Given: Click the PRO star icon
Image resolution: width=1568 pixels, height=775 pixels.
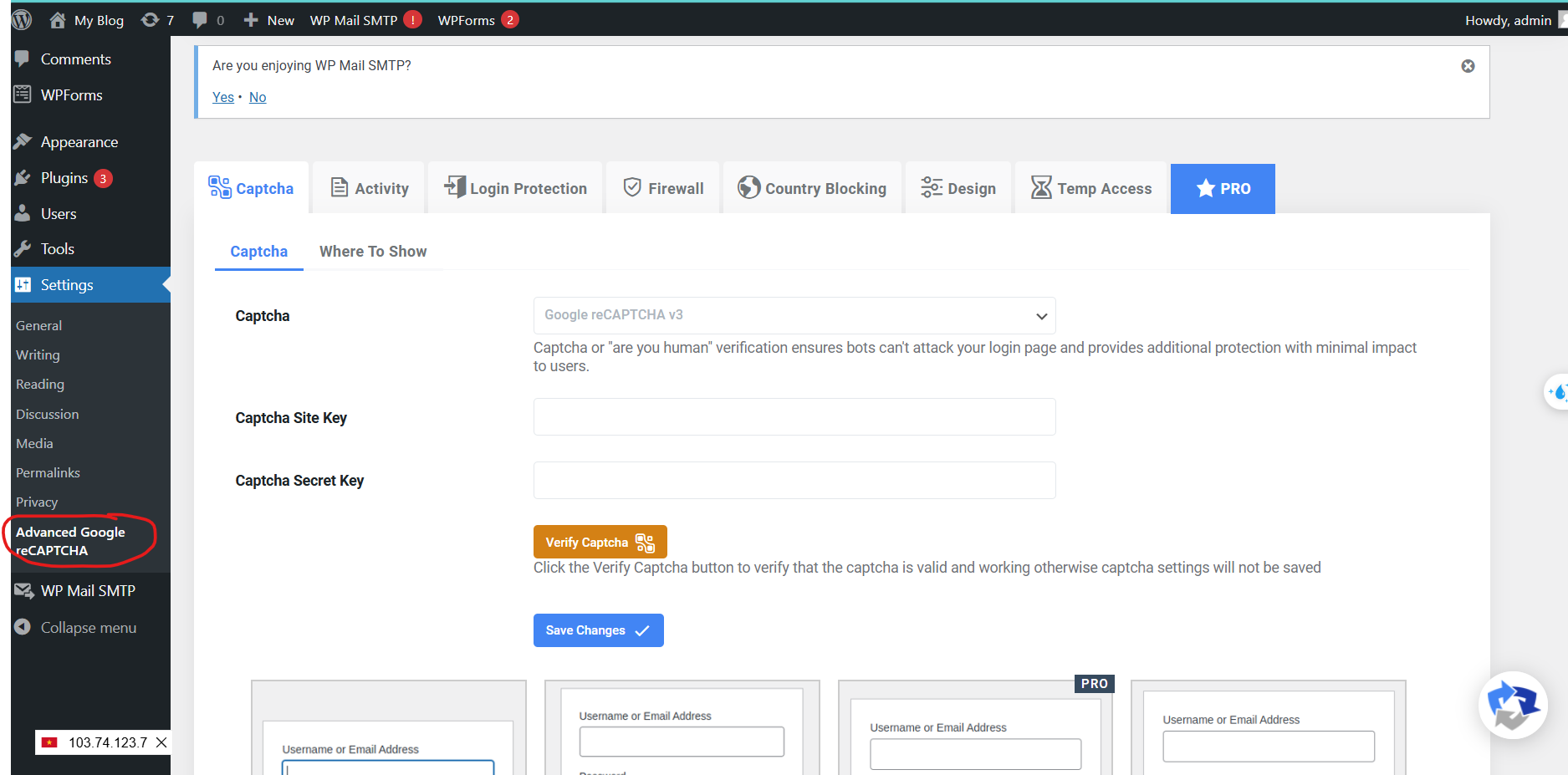Looking at the screenshot, I should coord(1205,189).
